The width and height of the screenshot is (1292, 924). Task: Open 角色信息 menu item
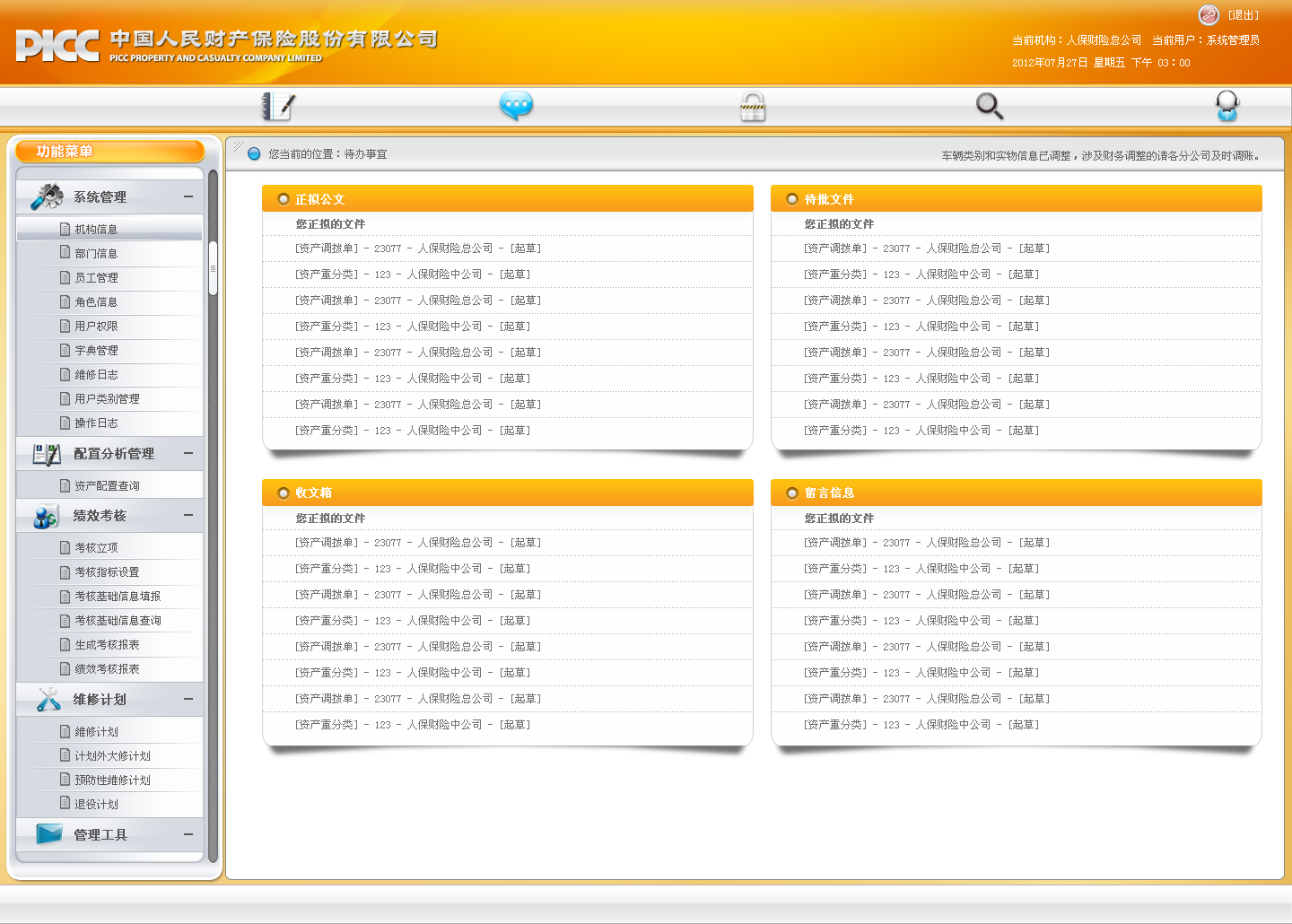(x=96, y=302)
